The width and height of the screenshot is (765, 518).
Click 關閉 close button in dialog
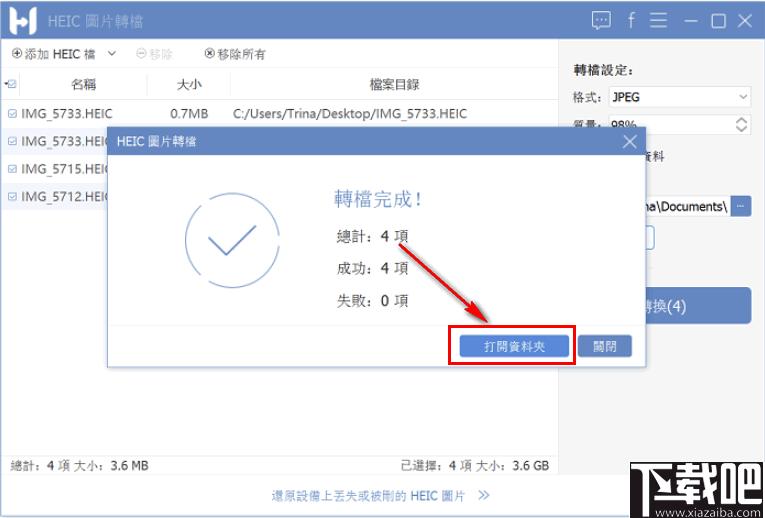tap(605, 346)
